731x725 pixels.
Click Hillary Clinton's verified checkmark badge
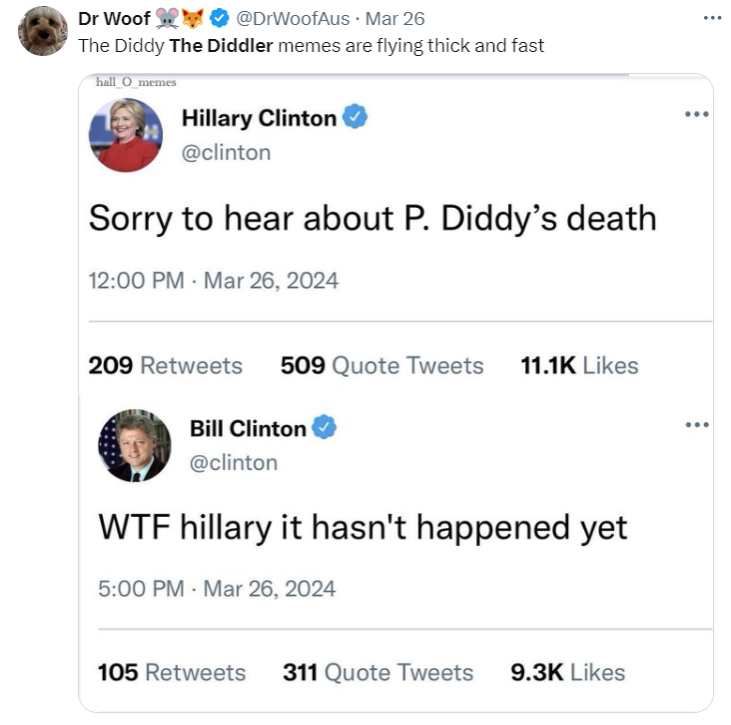355,117
